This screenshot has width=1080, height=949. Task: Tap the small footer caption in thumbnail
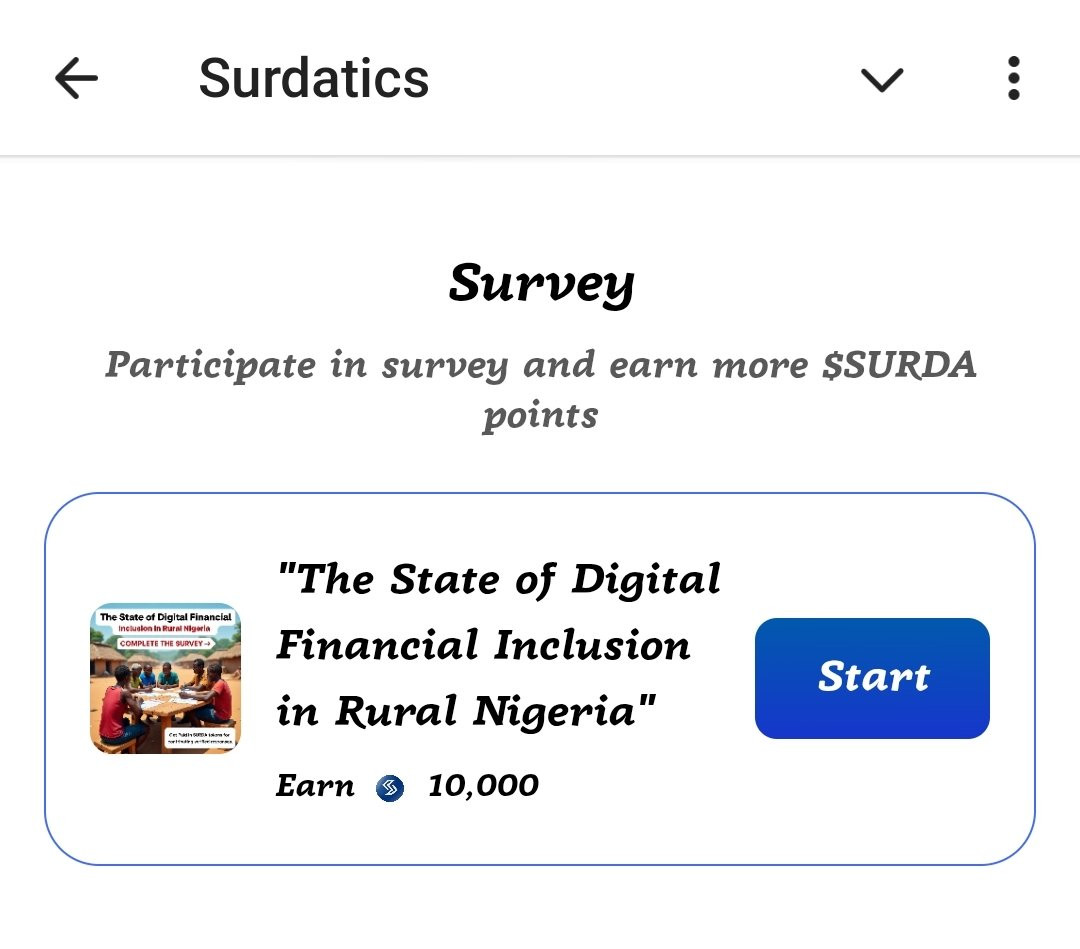point(200,738)
